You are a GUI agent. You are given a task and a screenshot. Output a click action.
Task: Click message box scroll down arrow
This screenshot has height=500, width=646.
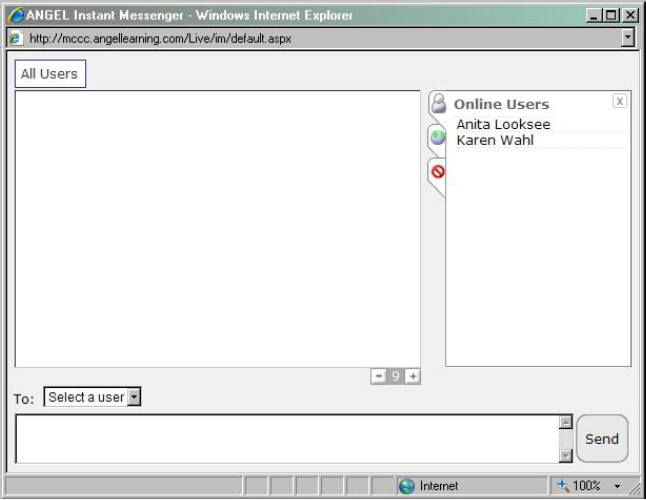pos(565,456)
